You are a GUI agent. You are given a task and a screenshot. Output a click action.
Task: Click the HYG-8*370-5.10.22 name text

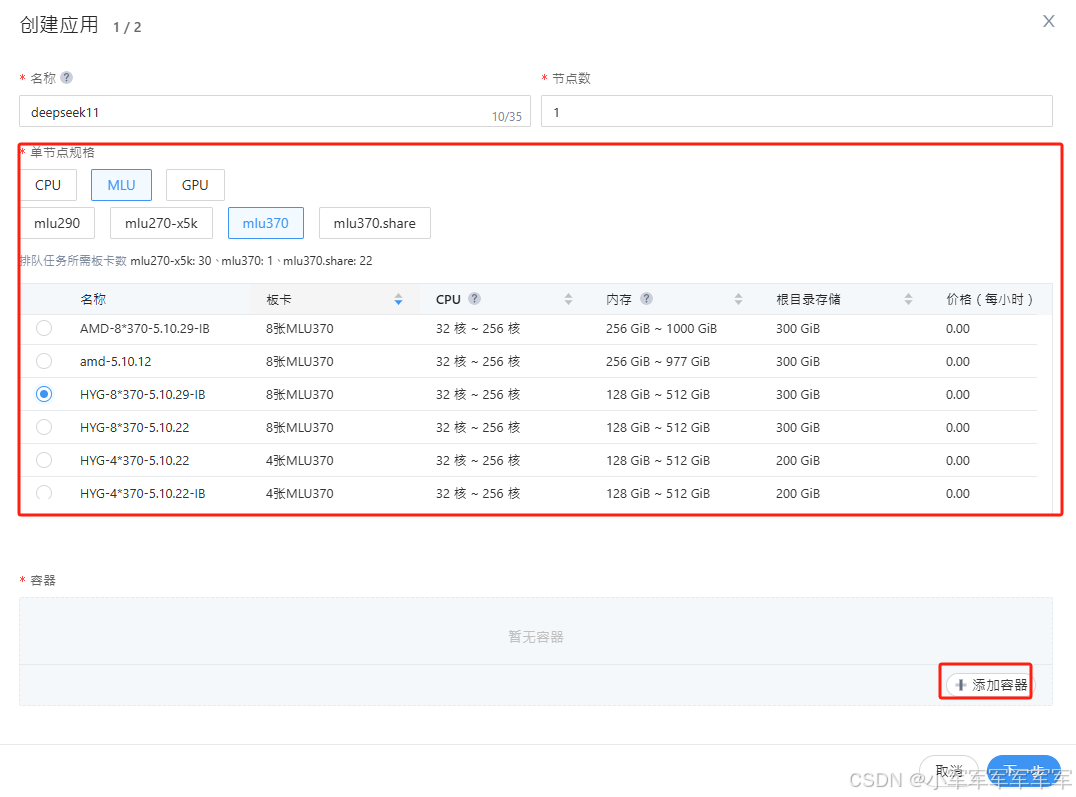click(134, 428)
